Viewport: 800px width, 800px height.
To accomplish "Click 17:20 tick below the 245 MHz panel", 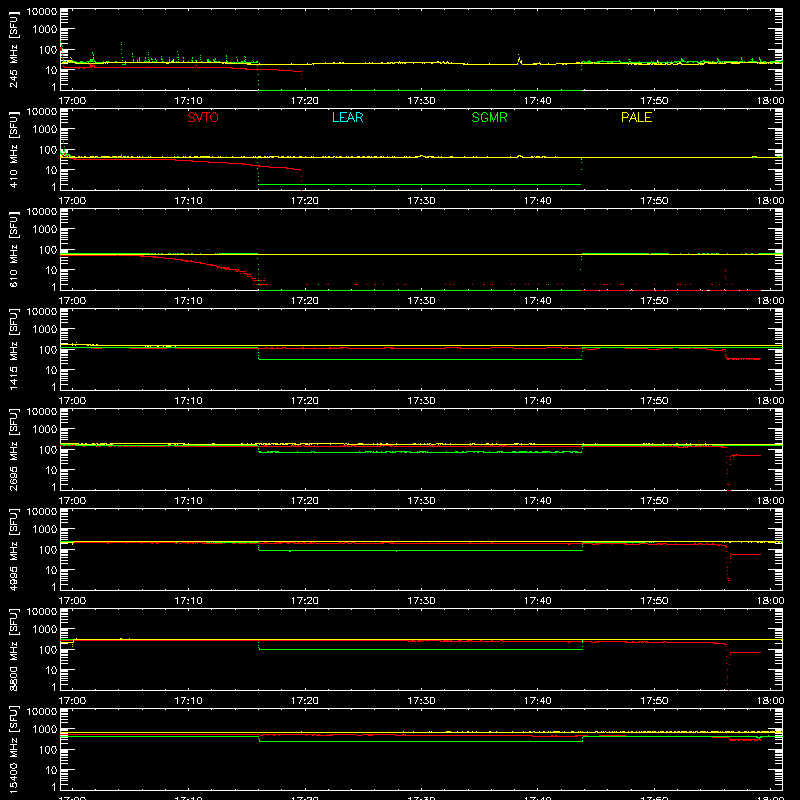I will pos(305,101).
